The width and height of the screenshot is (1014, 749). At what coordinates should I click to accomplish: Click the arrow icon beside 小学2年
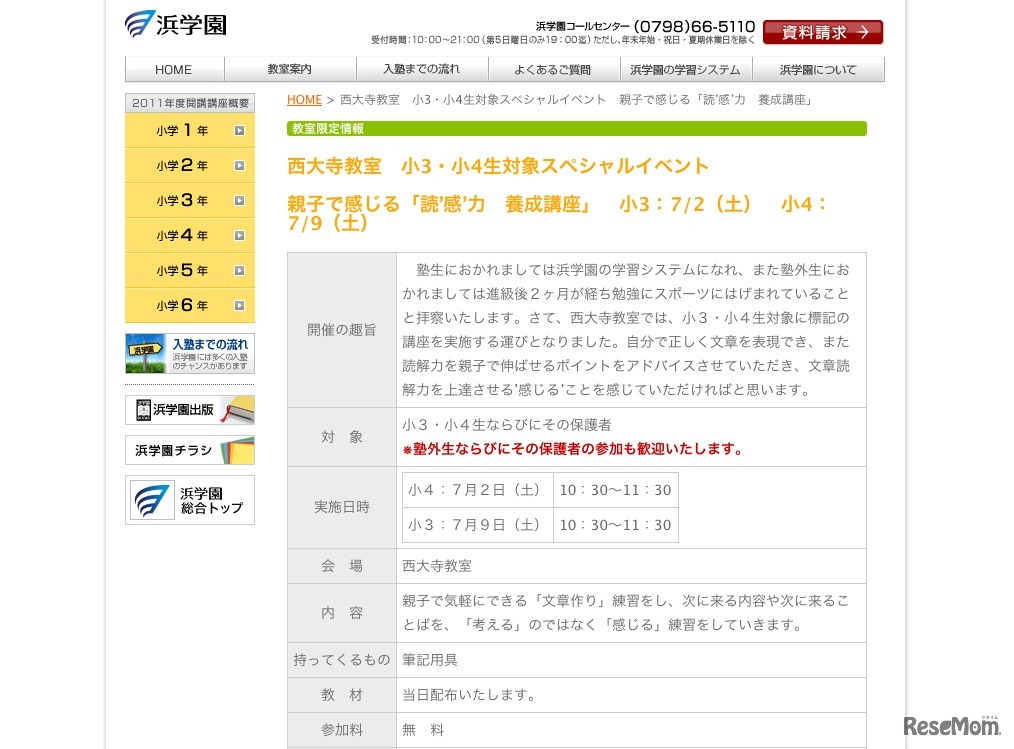coord(239,166)
